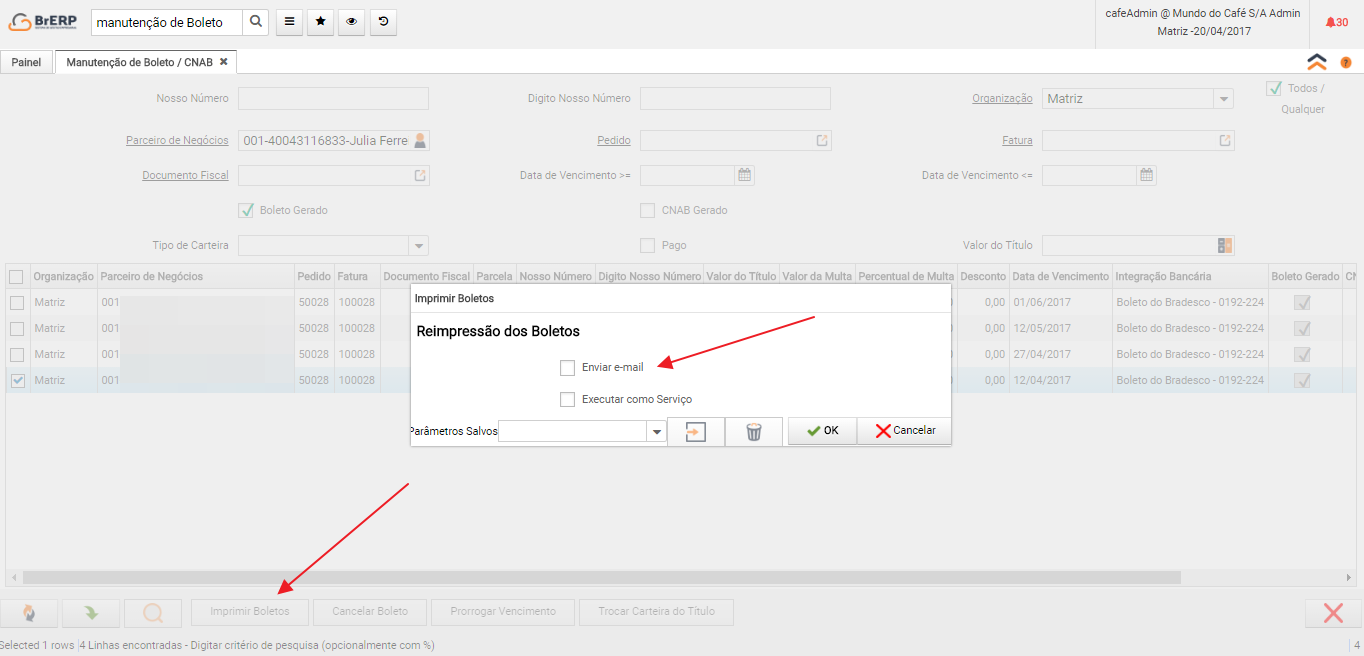This screenshot has height=656, width=1364.
Task: Enable the Enviar e-mail checkbox
Action: pos(568,368)
